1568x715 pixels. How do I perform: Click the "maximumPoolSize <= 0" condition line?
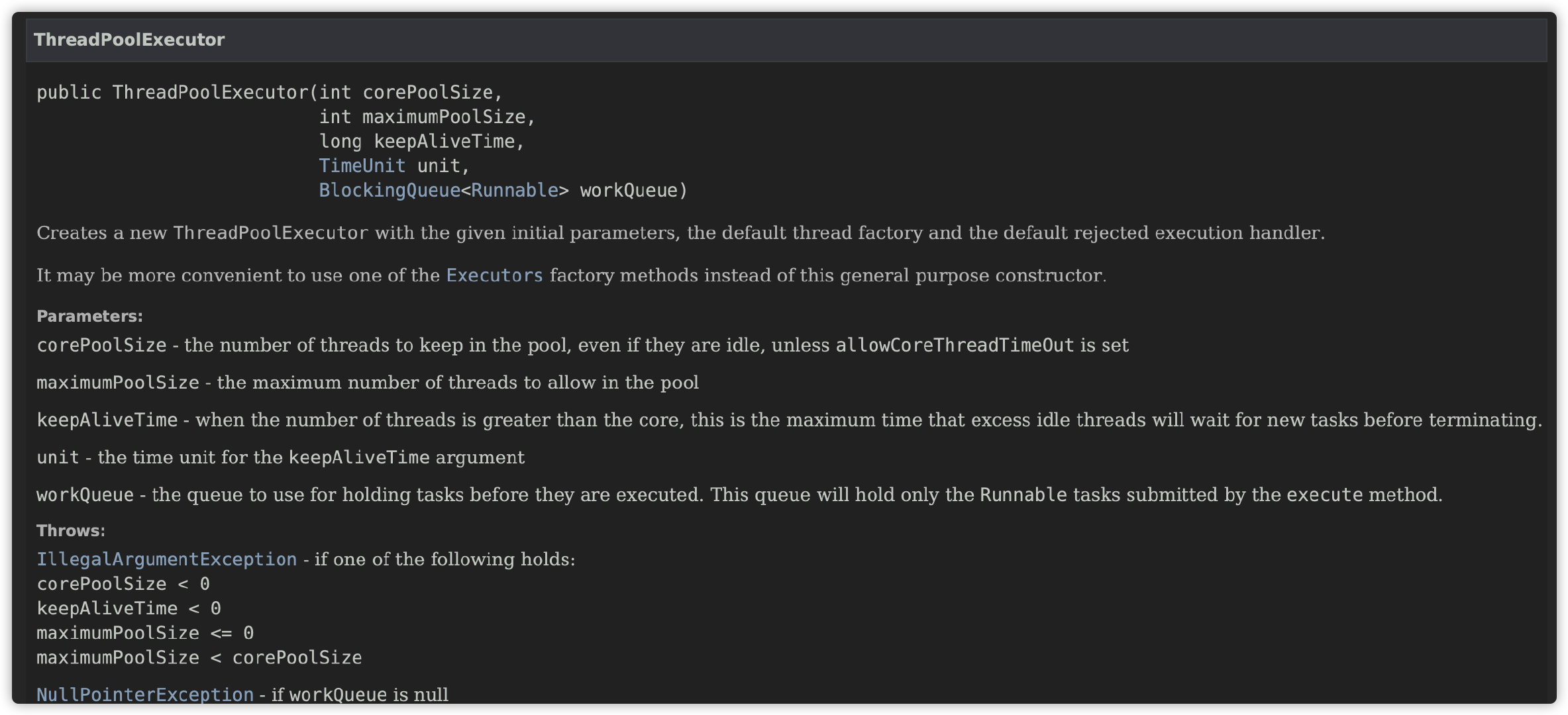point(145,633)
